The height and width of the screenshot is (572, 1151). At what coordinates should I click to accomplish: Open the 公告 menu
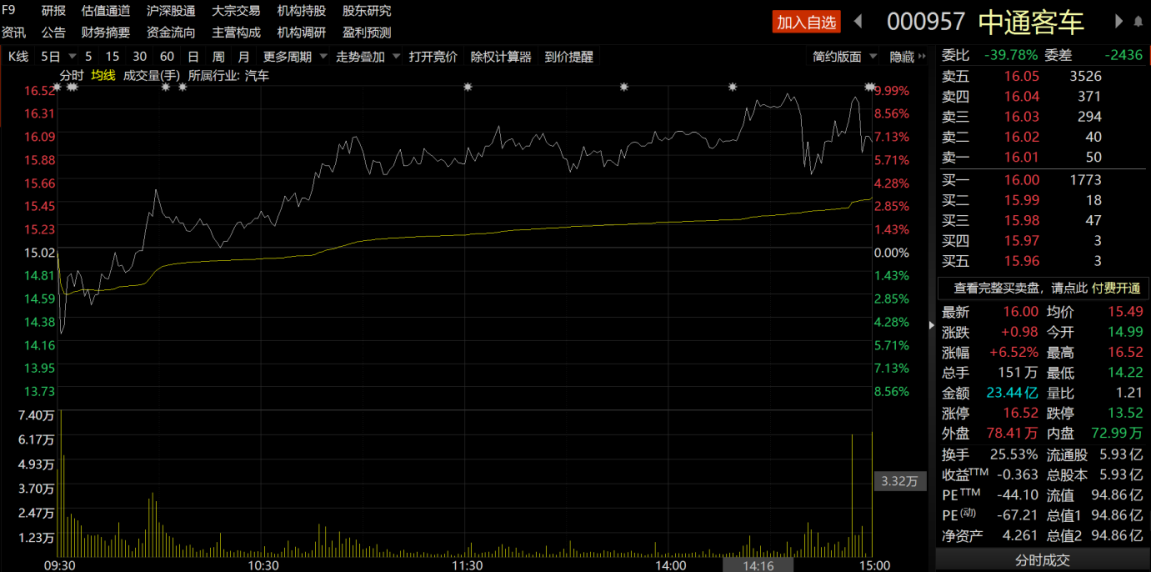[x=53, y=32]
